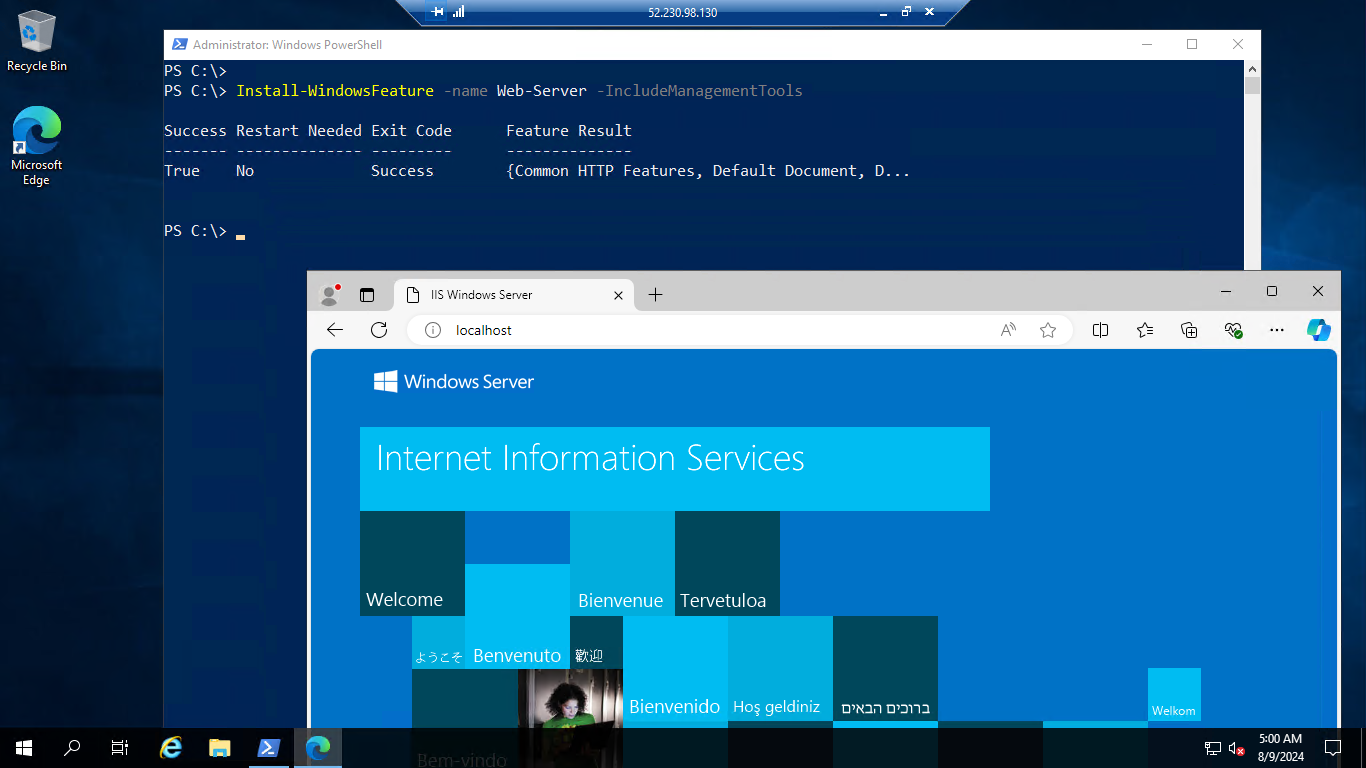Click Microsoft Edge taskbar icon

(x=318, y=747)
